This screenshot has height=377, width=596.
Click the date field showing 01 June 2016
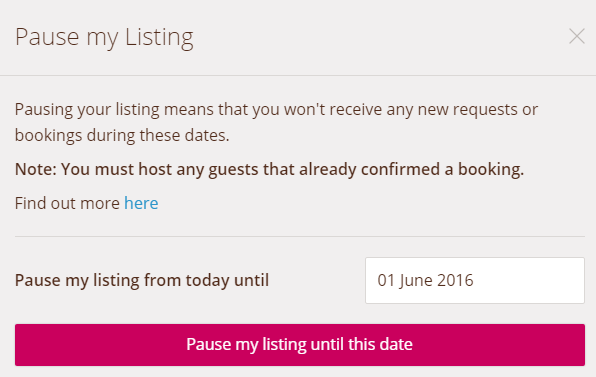pyautogui.click(x=475, y=280)
